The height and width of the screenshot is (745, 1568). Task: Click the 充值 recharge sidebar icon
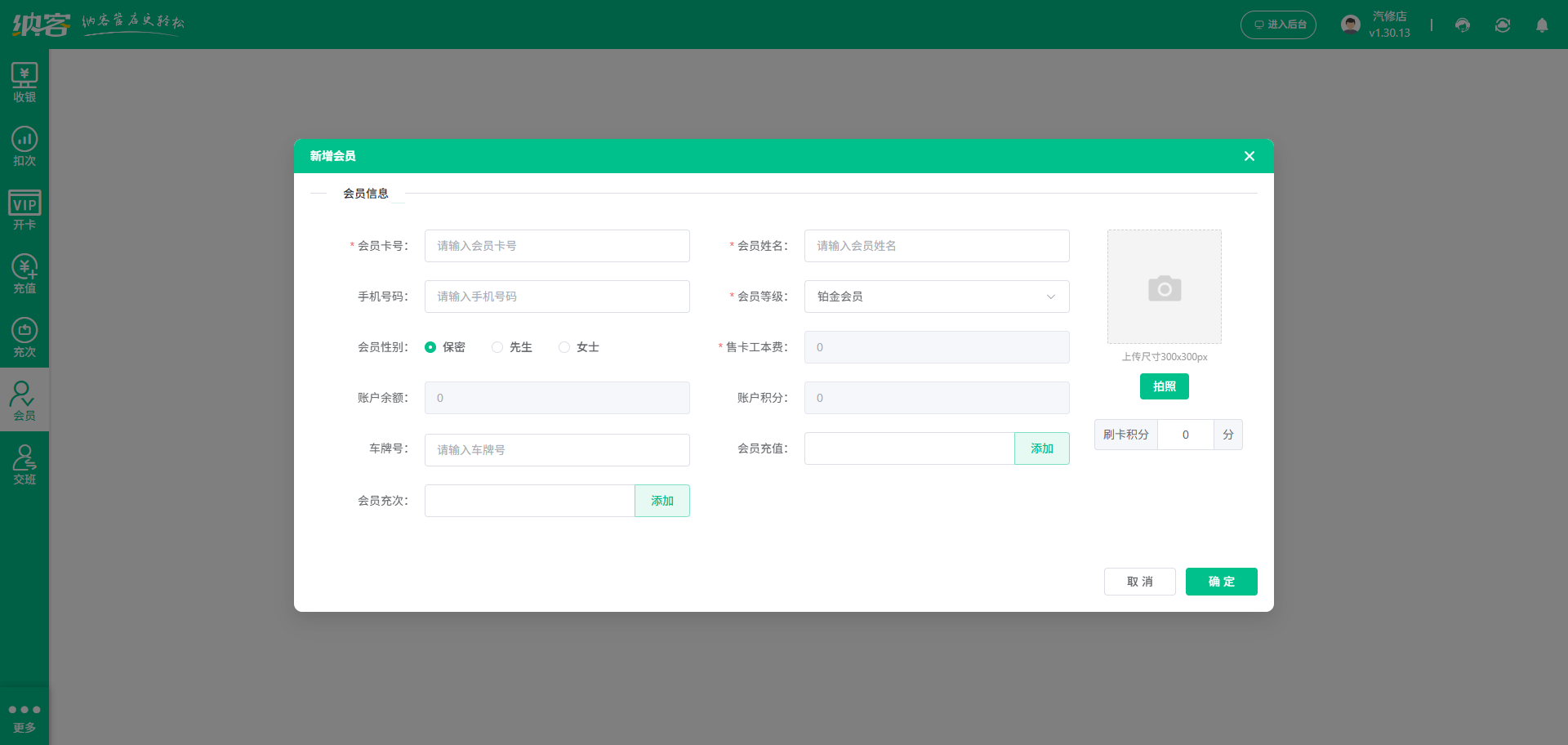click(24, 274)
